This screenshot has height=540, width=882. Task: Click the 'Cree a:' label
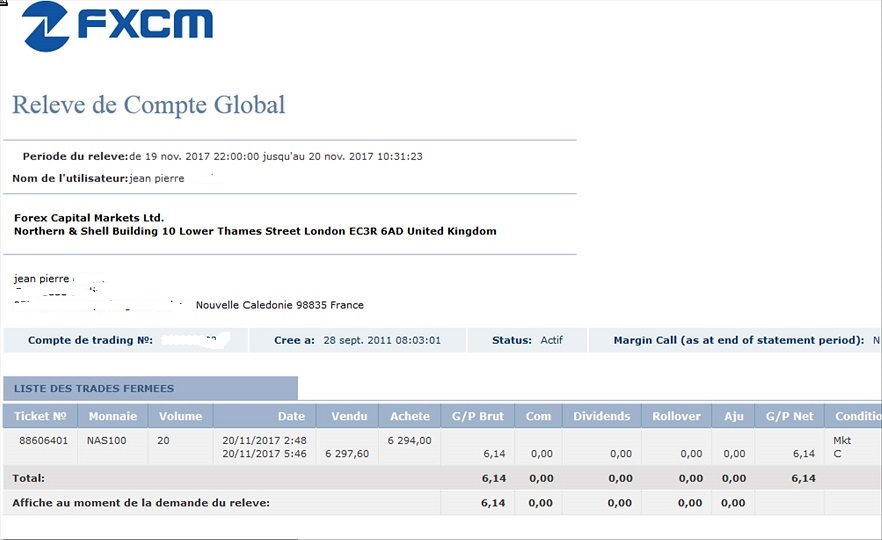pyautogui.click(x=294, y=340)
